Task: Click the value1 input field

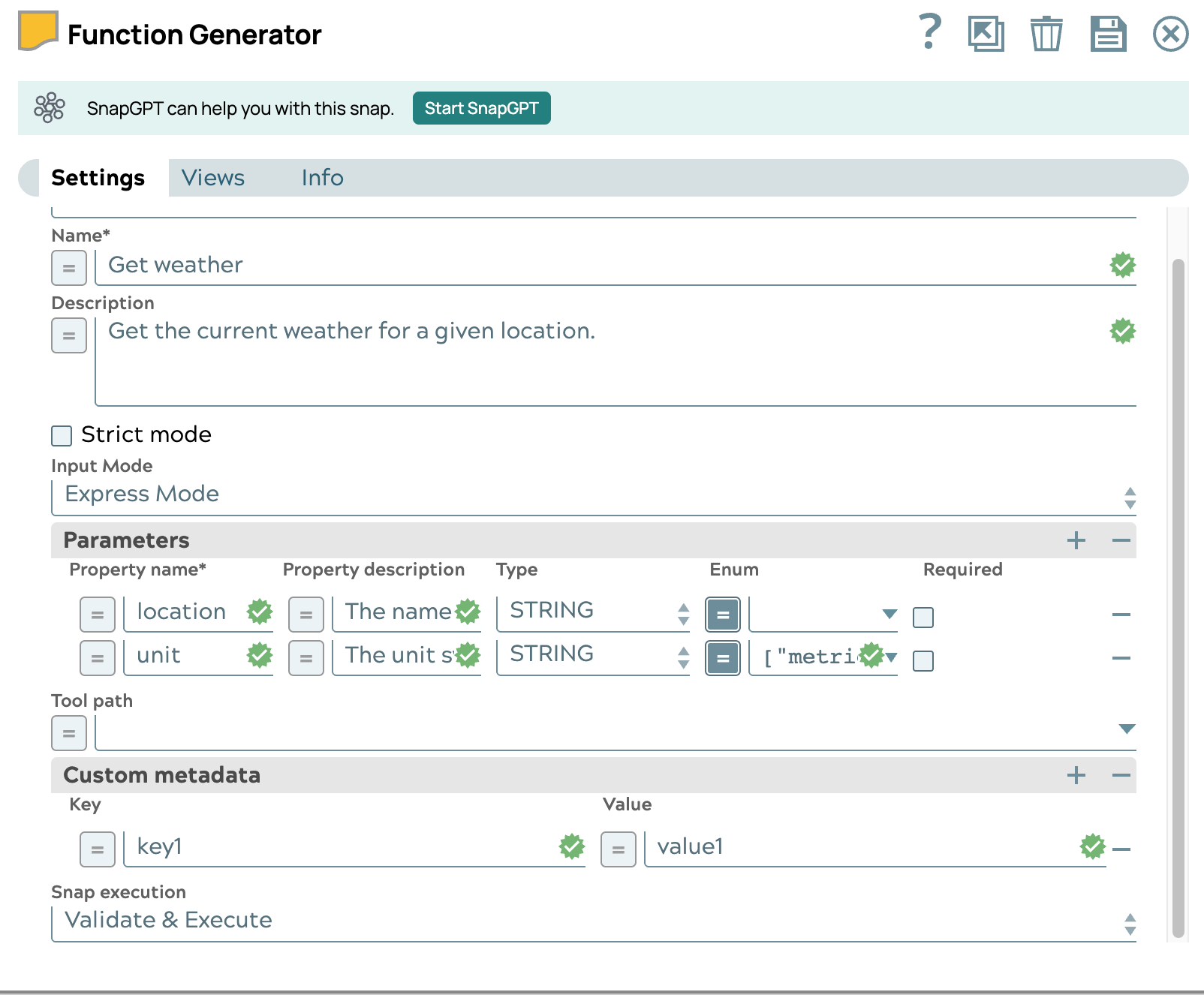Action: coord(826,847)
